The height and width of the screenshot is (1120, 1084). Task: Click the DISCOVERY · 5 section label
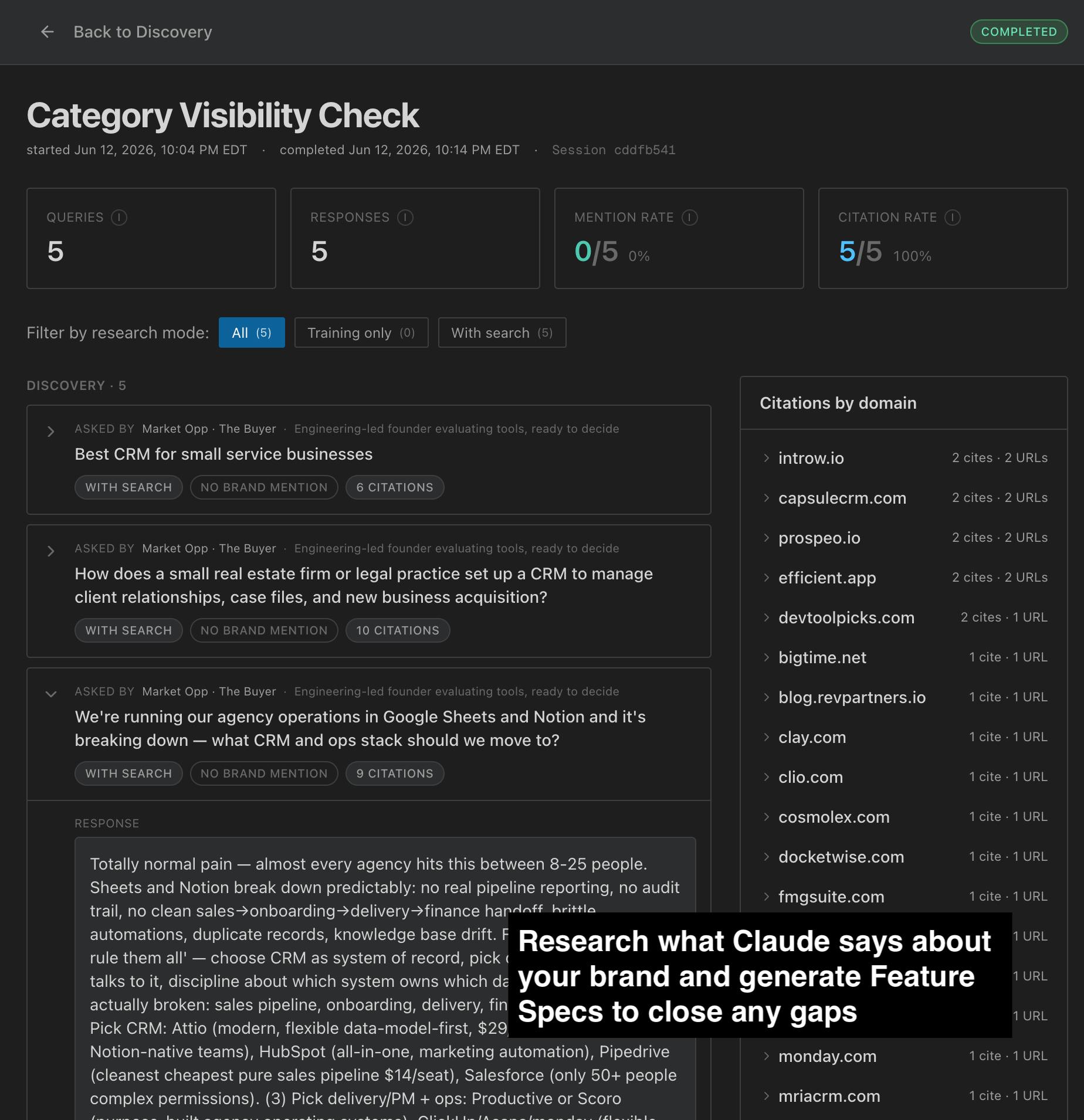[76, 386]
